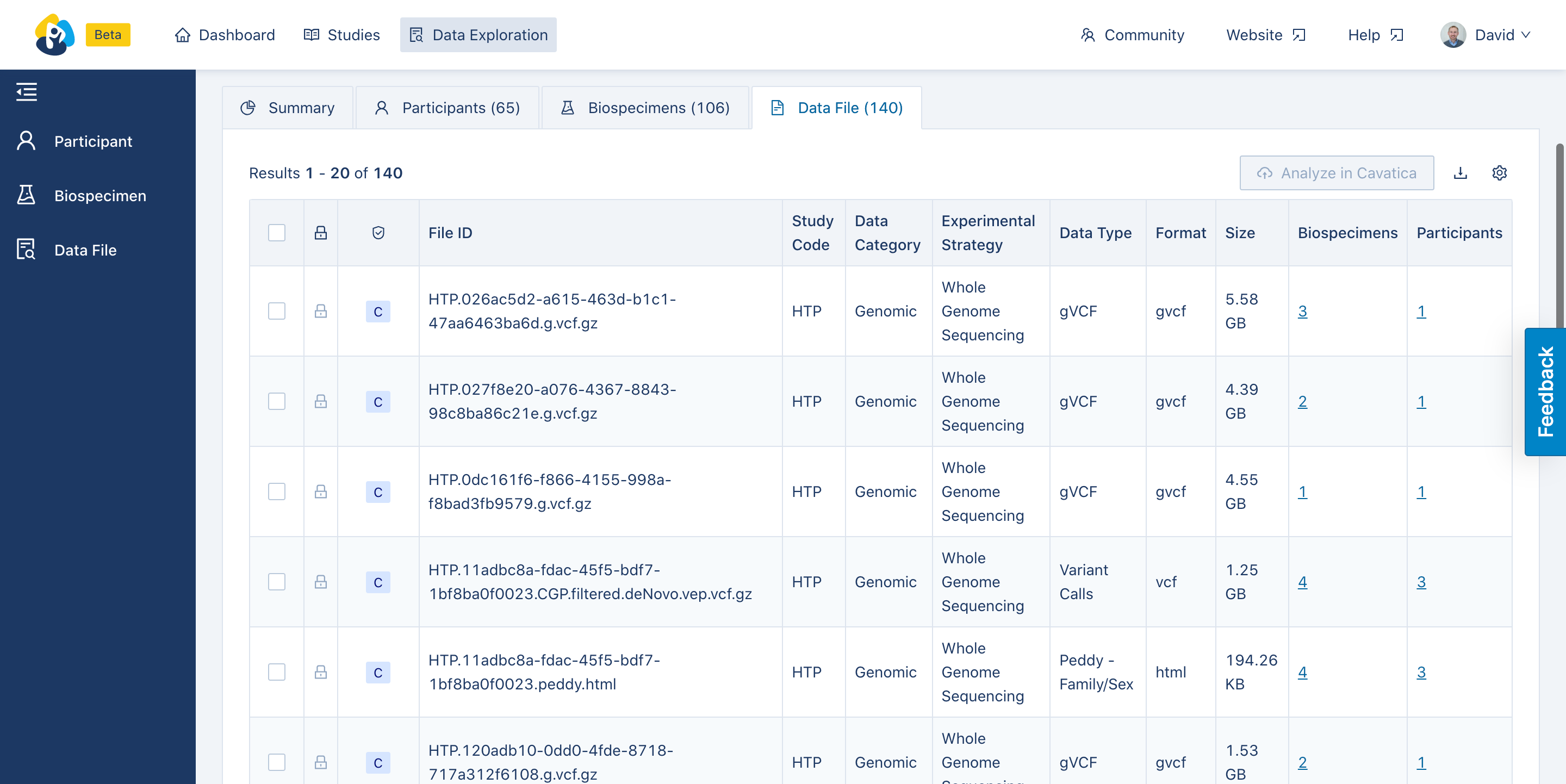Open biospecimens link 4 for deNovo vcf file
The image size is (1566, 784).
point(1302,582)
